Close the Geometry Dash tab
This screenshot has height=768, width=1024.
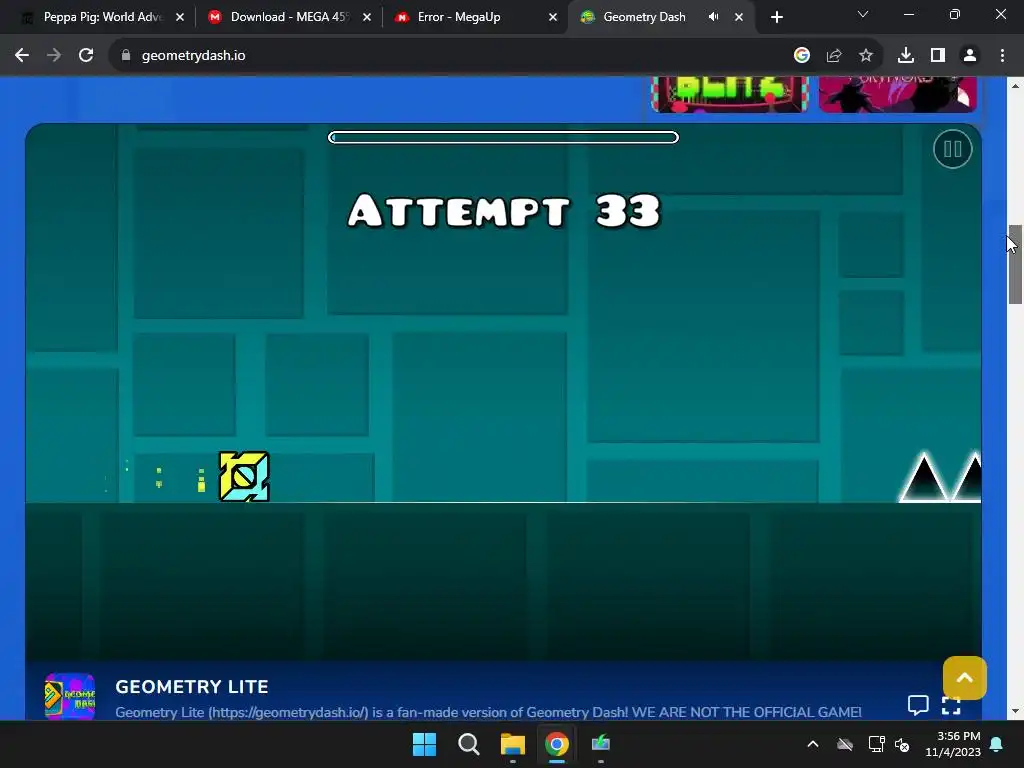[x=739, y=18]
